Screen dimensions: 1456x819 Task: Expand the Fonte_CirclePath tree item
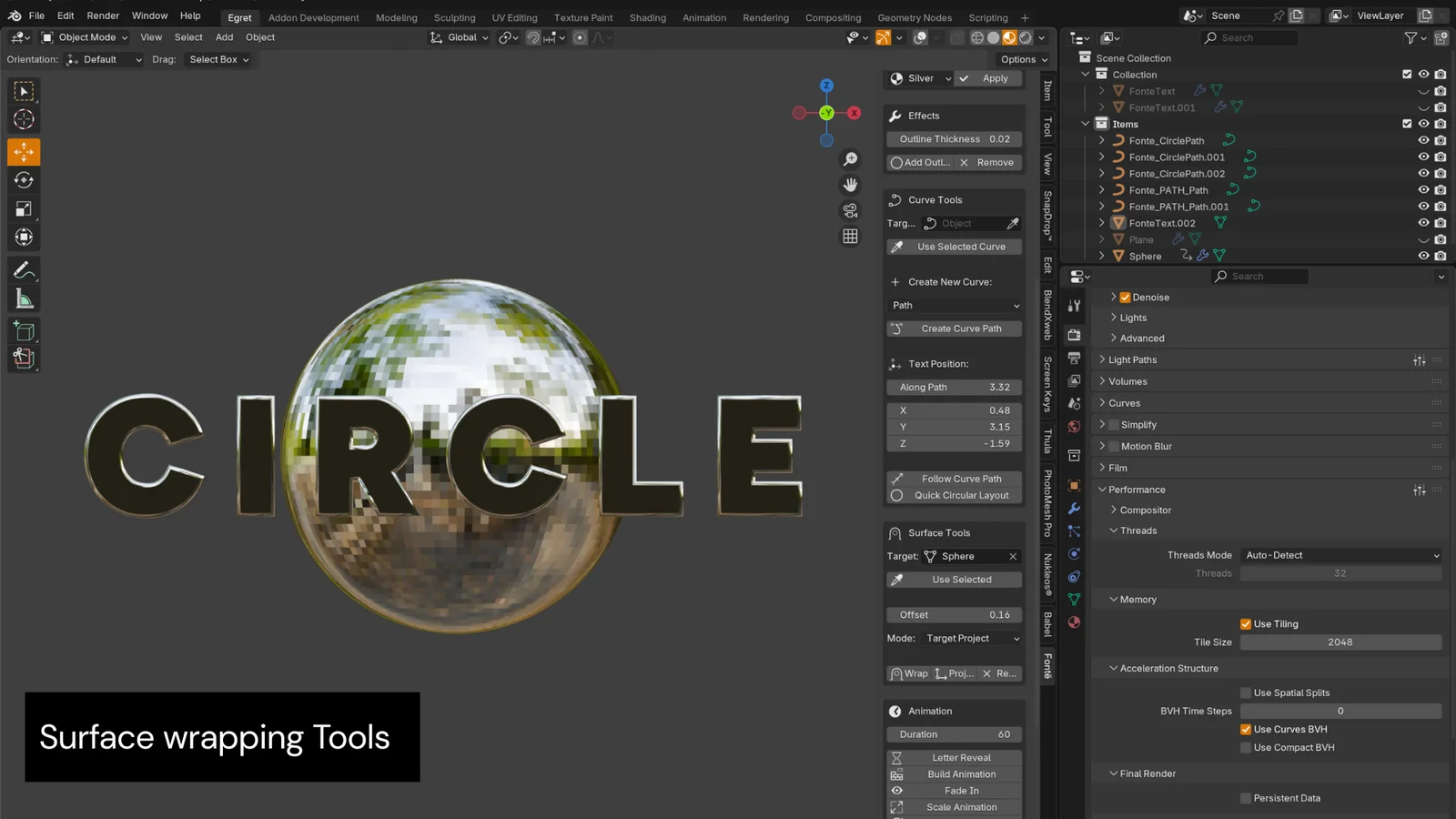coord(1102,140)
